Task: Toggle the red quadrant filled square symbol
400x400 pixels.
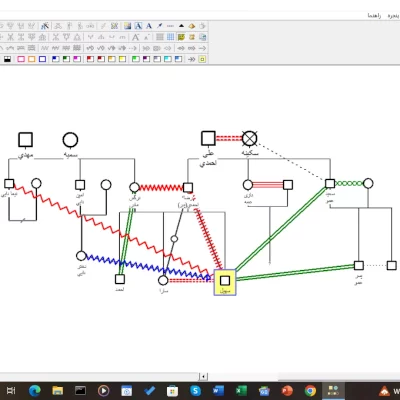Action: 90,59
